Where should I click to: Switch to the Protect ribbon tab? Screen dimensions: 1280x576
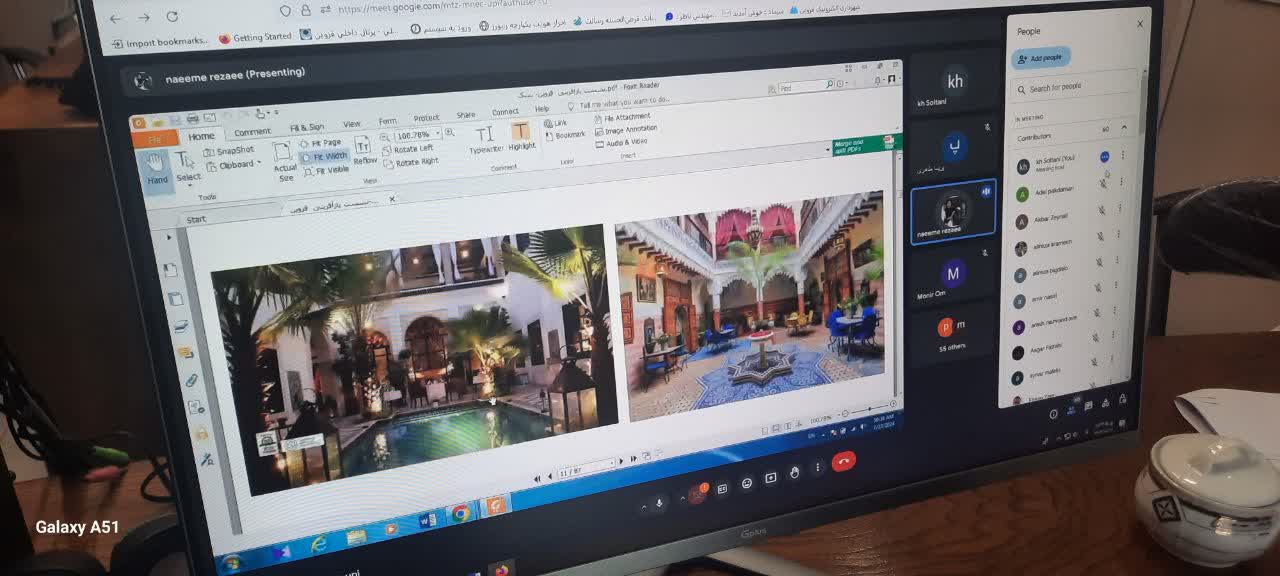[x=426, y=118]
